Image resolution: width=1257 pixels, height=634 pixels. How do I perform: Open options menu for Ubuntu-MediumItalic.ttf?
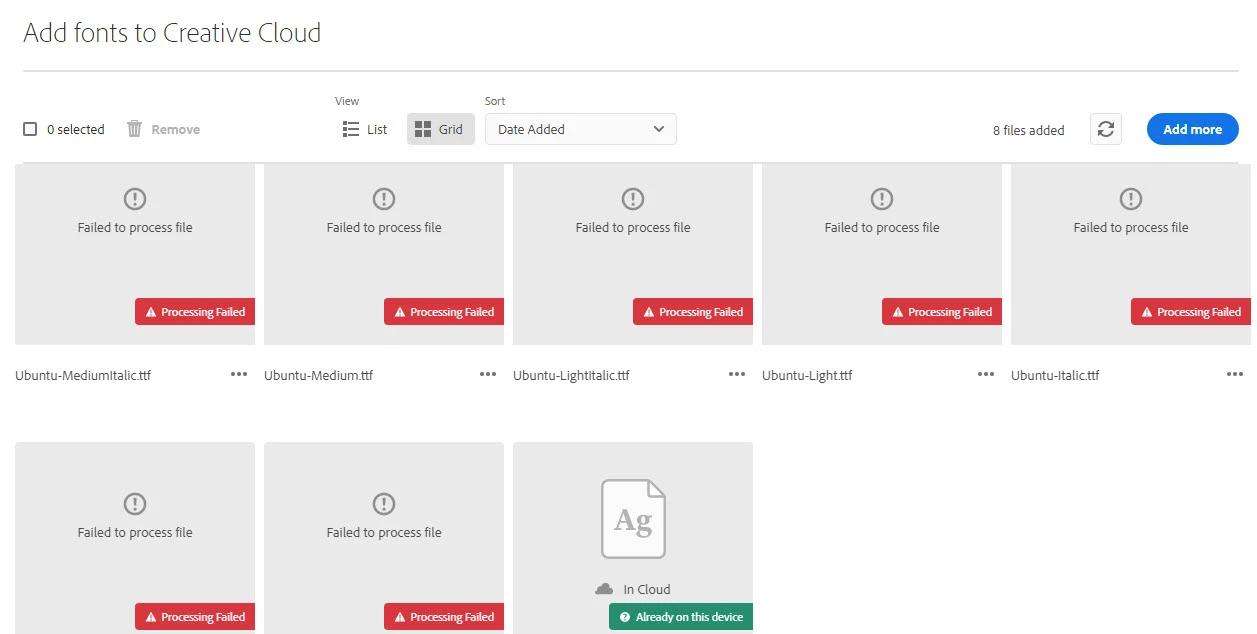click(x=239, y=374)
